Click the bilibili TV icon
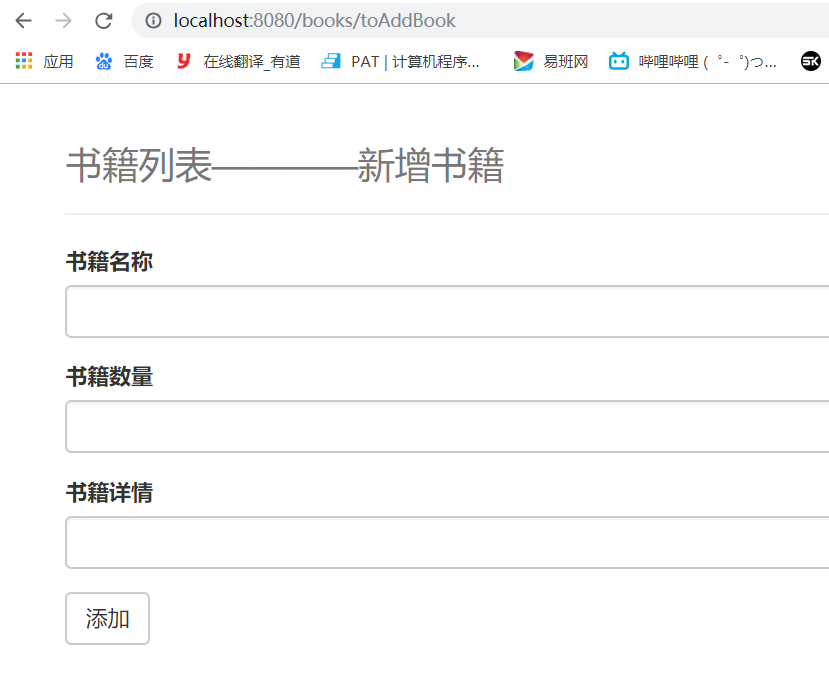 pyautogui.click(x=619, y=61)
